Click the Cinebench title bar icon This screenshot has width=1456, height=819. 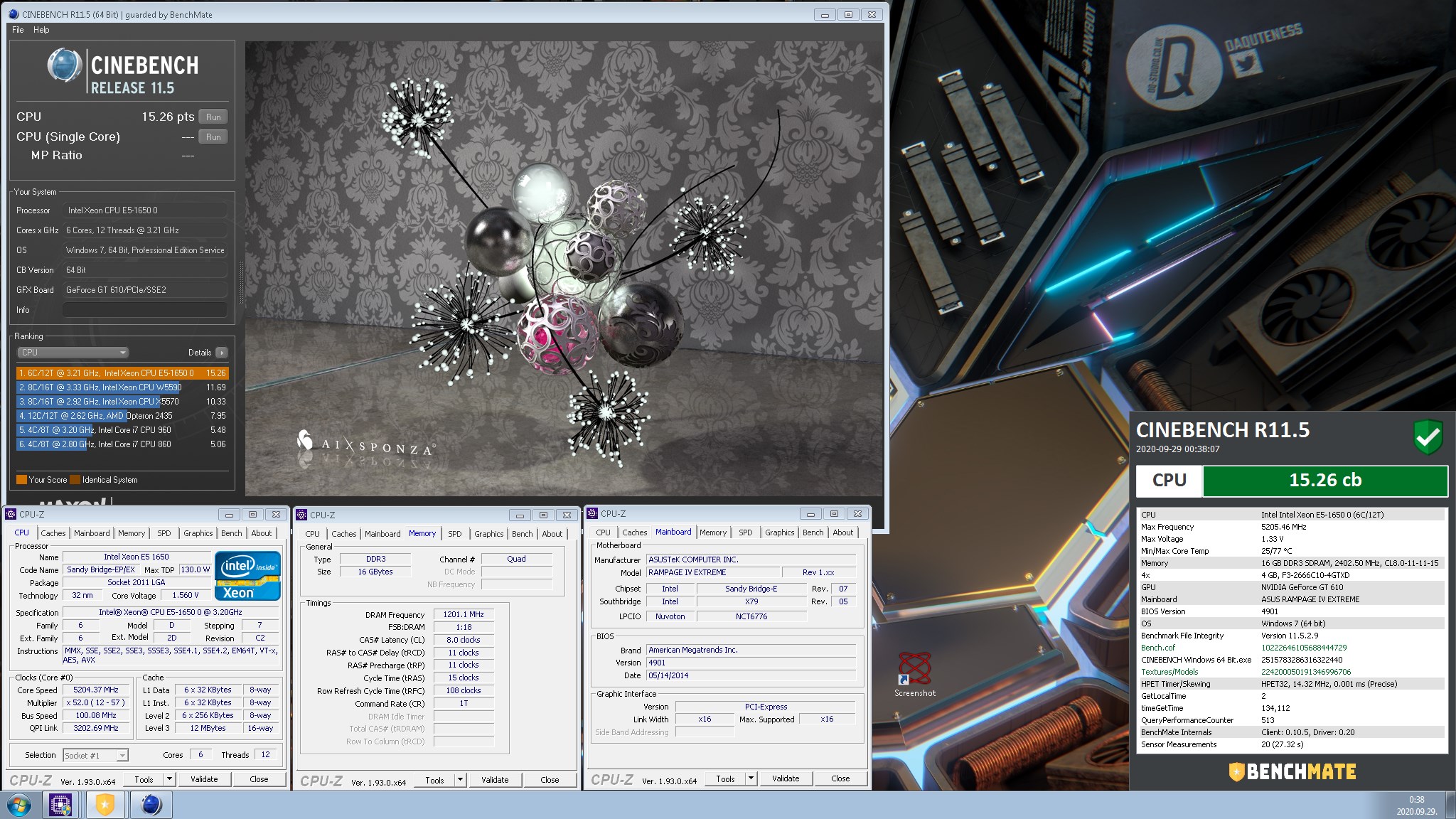coord(14,14)
